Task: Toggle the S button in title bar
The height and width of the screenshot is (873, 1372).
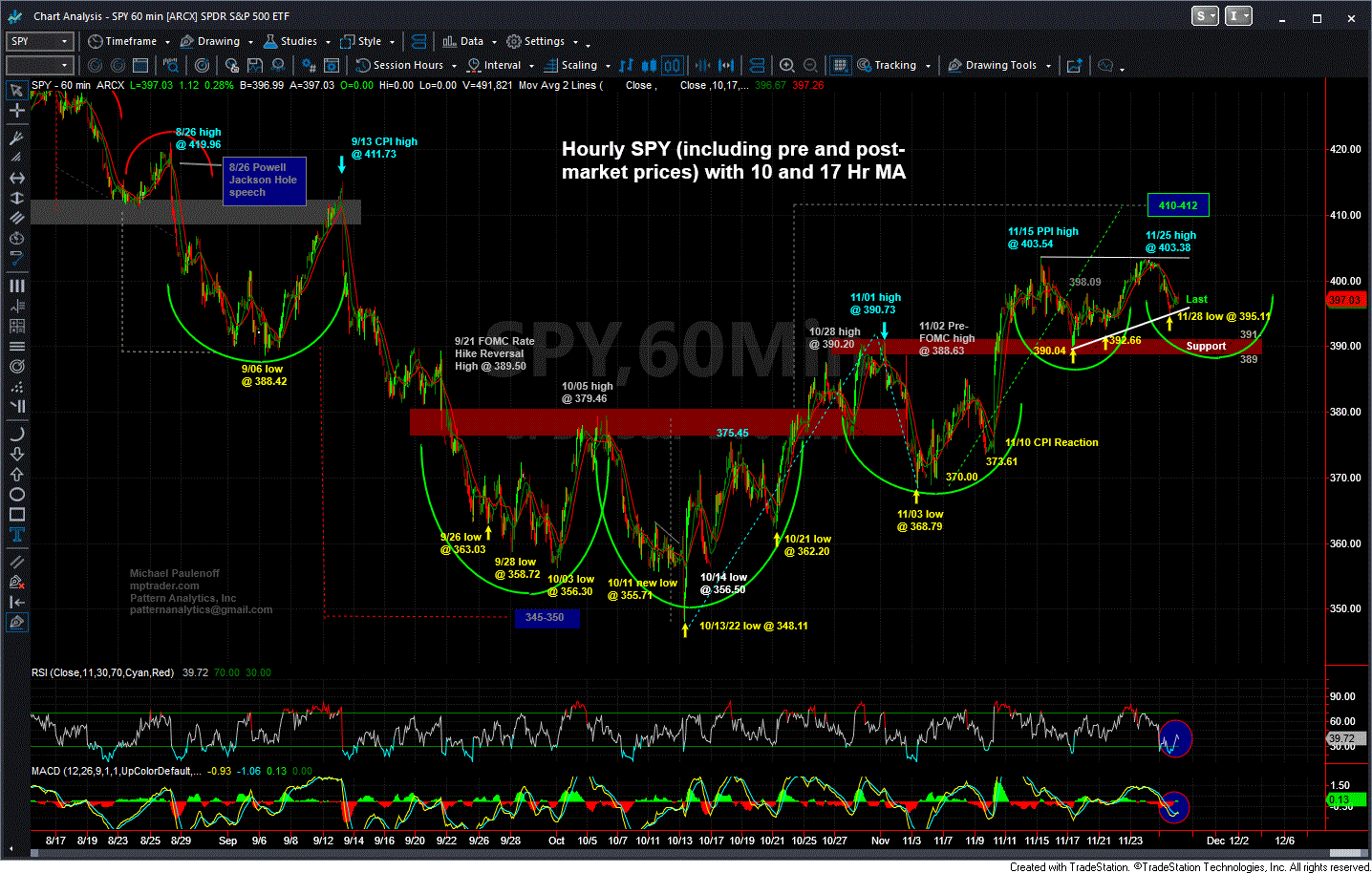Action: (x=1205, y=16)
